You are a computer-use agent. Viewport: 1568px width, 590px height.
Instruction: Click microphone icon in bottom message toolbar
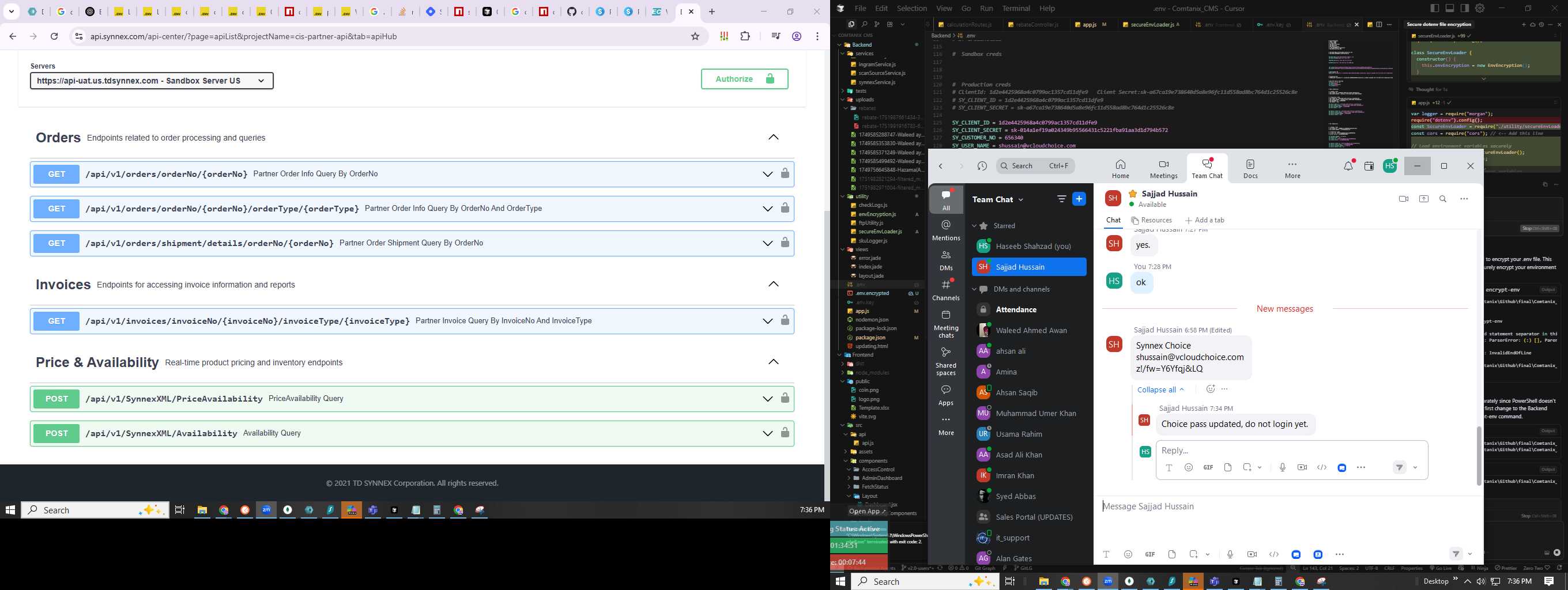pos(1230,554)
